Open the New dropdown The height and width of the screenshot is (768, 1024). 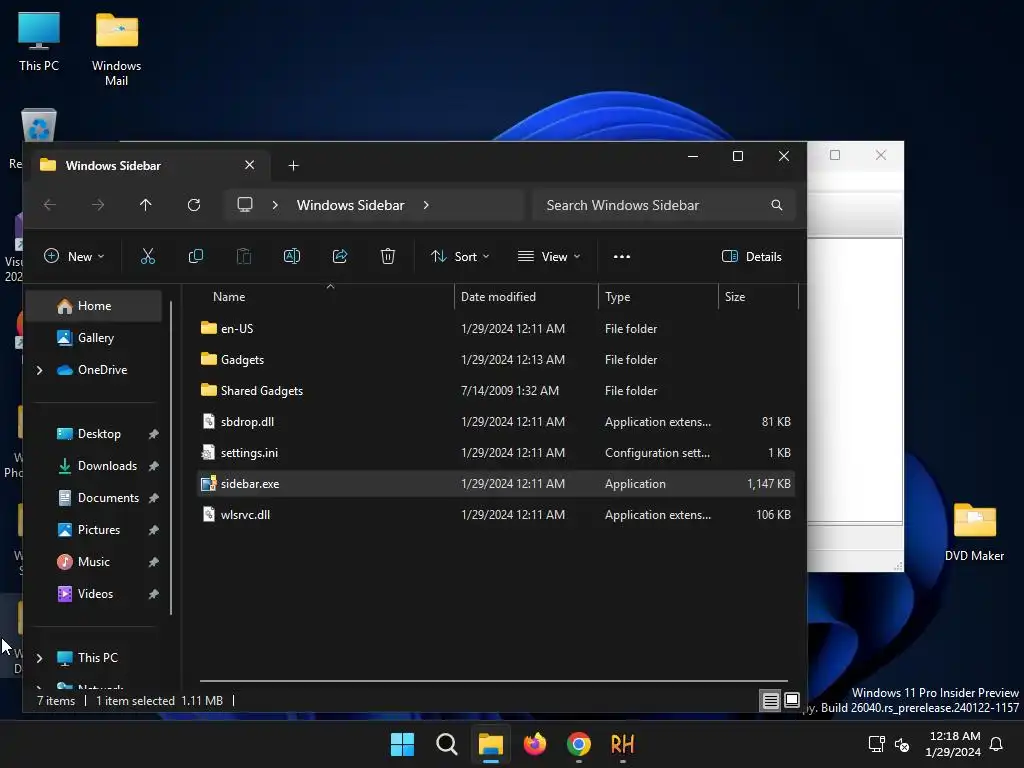tap(74, 257)
